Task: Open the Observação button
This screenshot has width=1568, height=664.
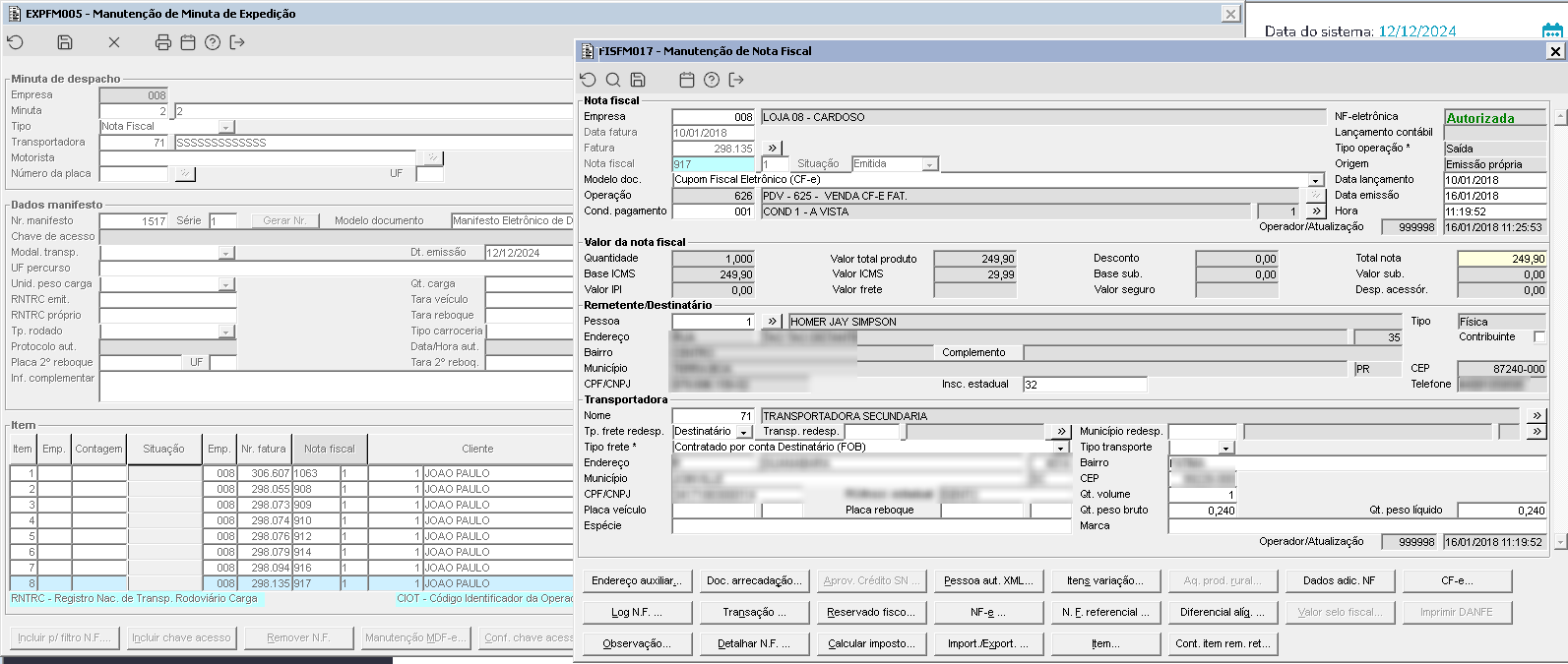Action: coord(637,643)
